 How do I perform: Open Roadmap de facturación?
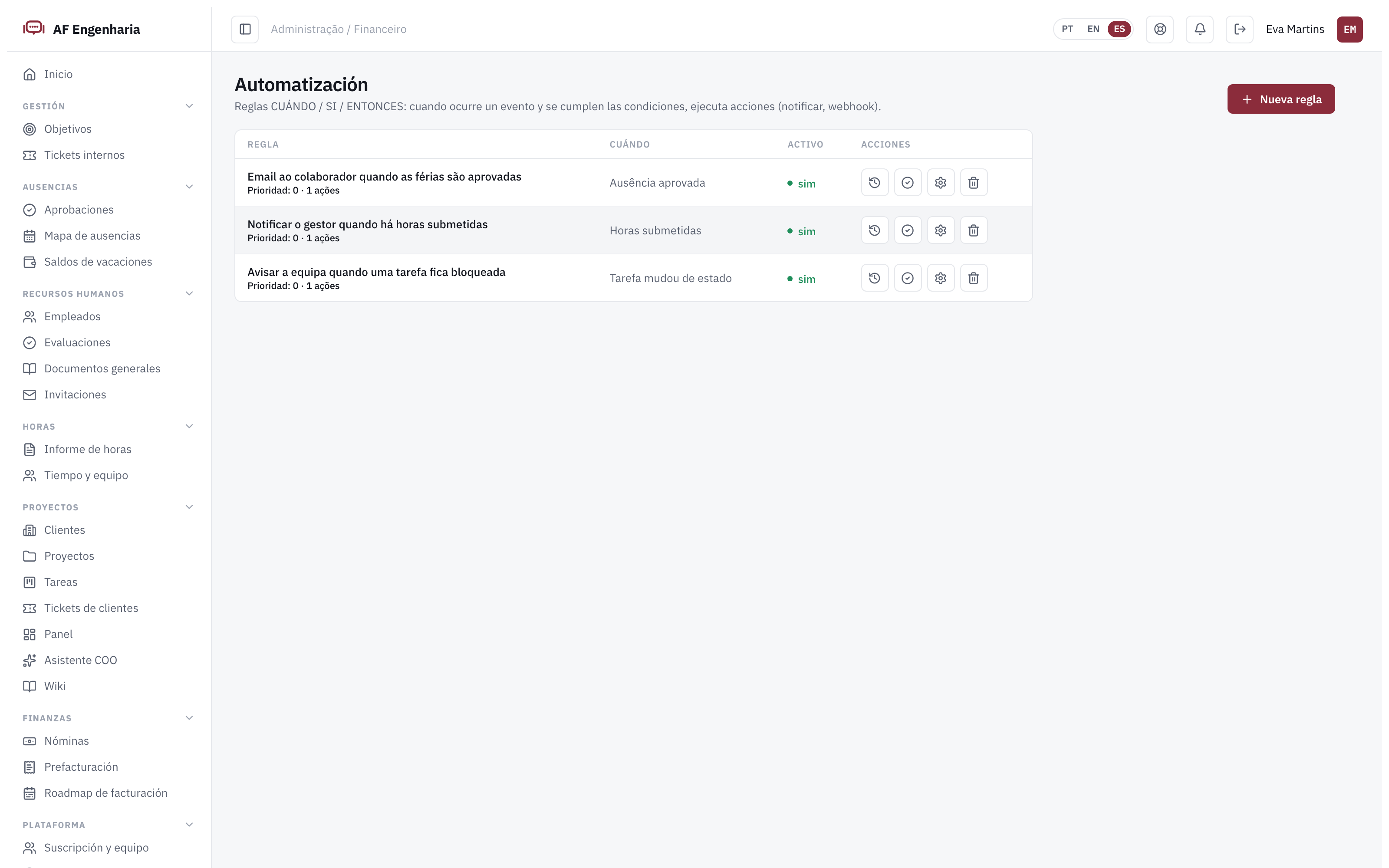click(x=109, y=793)
